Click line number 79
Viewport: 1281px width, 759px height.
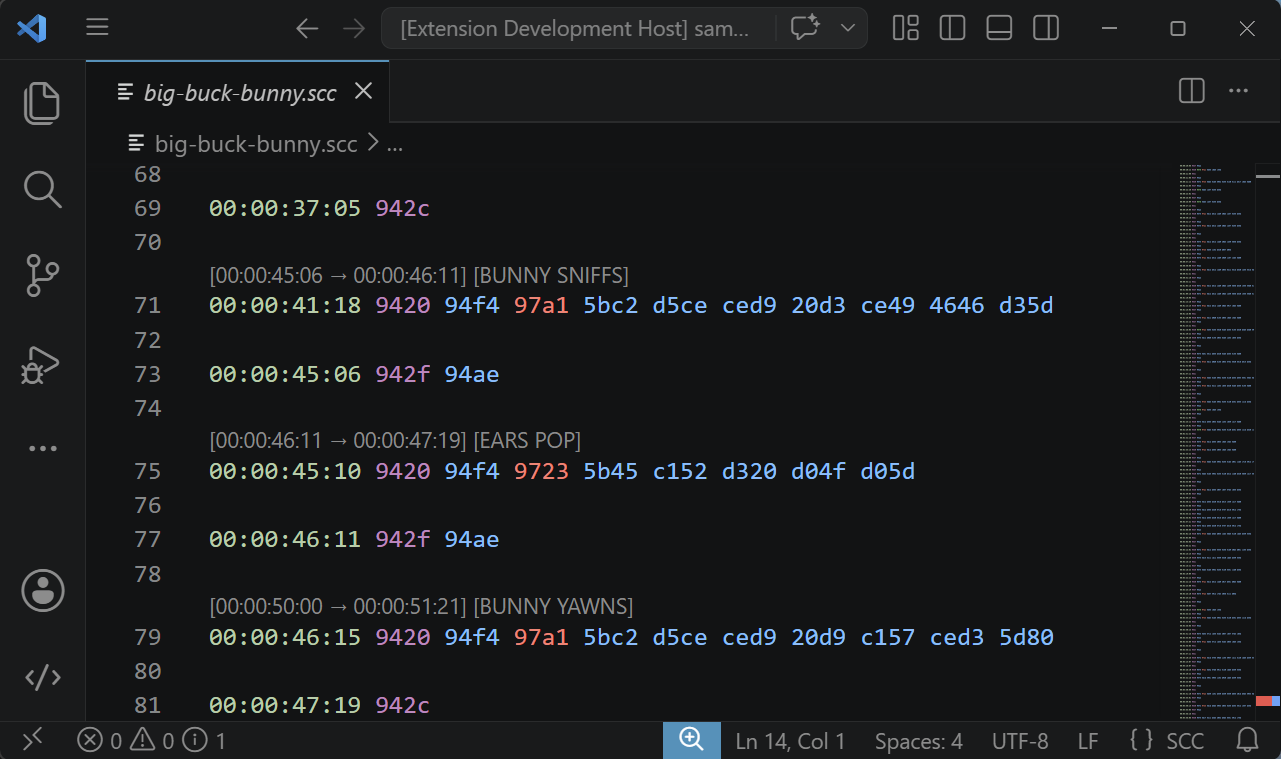[x=147, y=637]
